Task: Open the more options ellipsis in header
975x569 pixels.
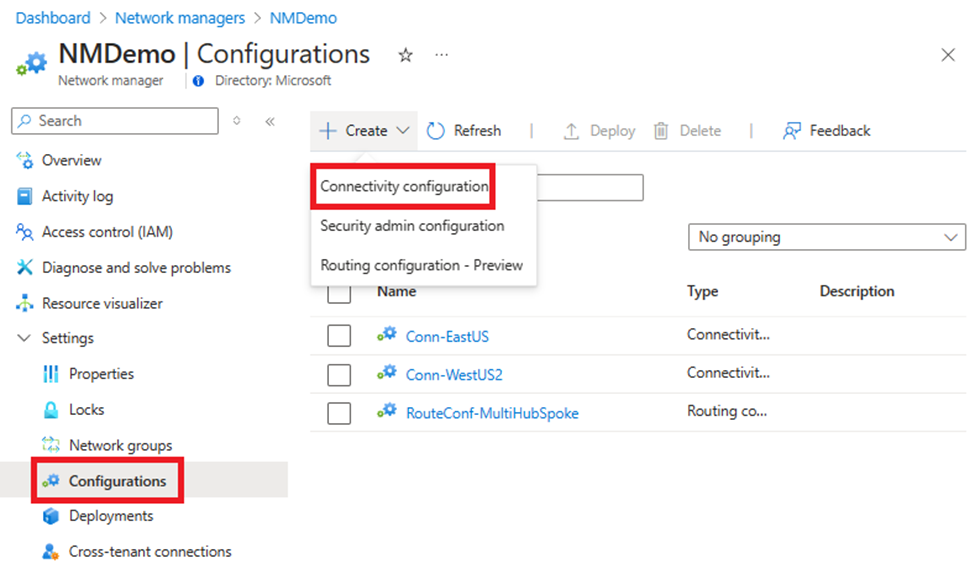Action: (x=441, y=56)
